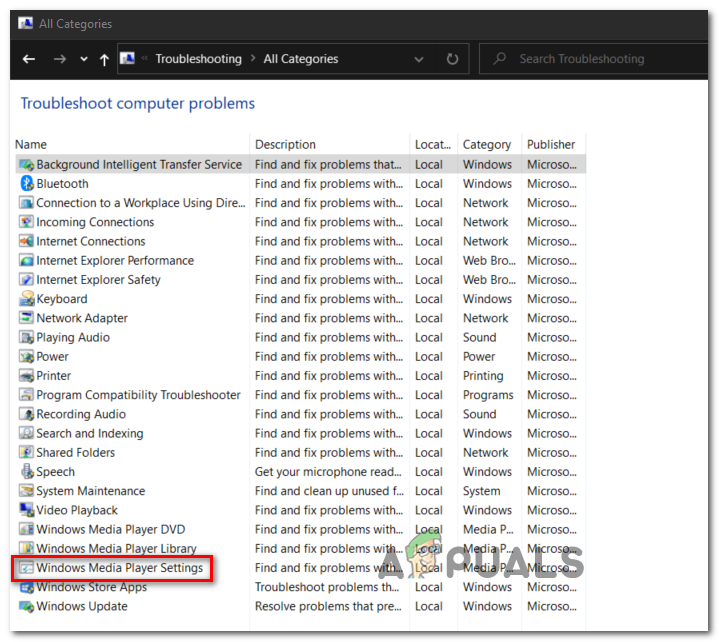Click the Incoming Connections icon

pyautogui.click(x=27, y=222)
